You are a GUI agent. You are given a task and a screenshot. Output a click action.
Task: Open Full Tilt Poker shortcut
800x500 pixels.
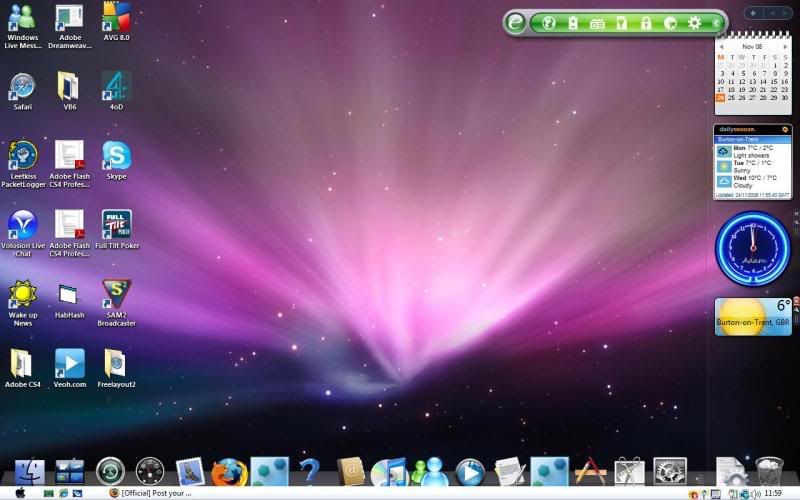[117, 224]
